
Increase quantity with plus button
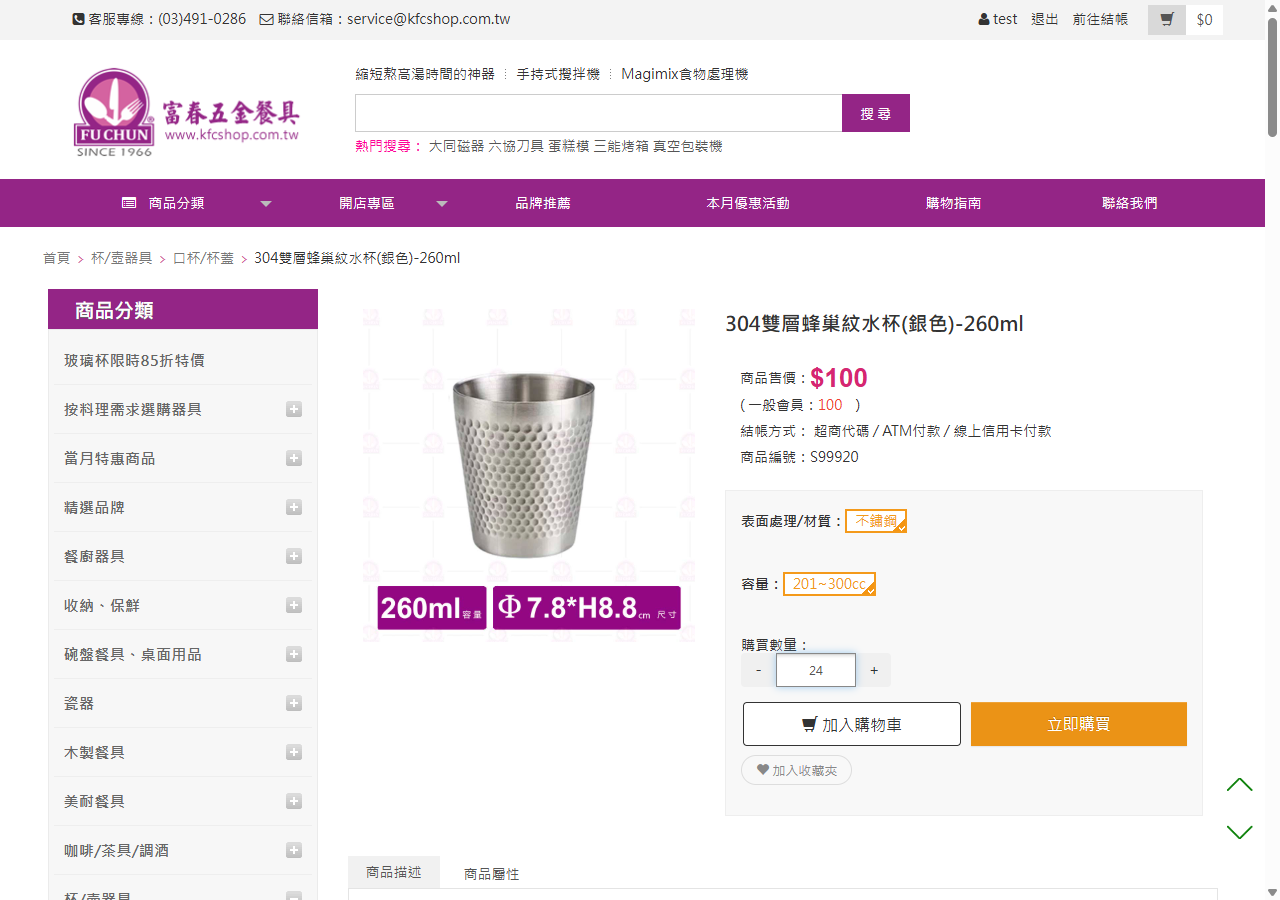(x=874, y=670)
